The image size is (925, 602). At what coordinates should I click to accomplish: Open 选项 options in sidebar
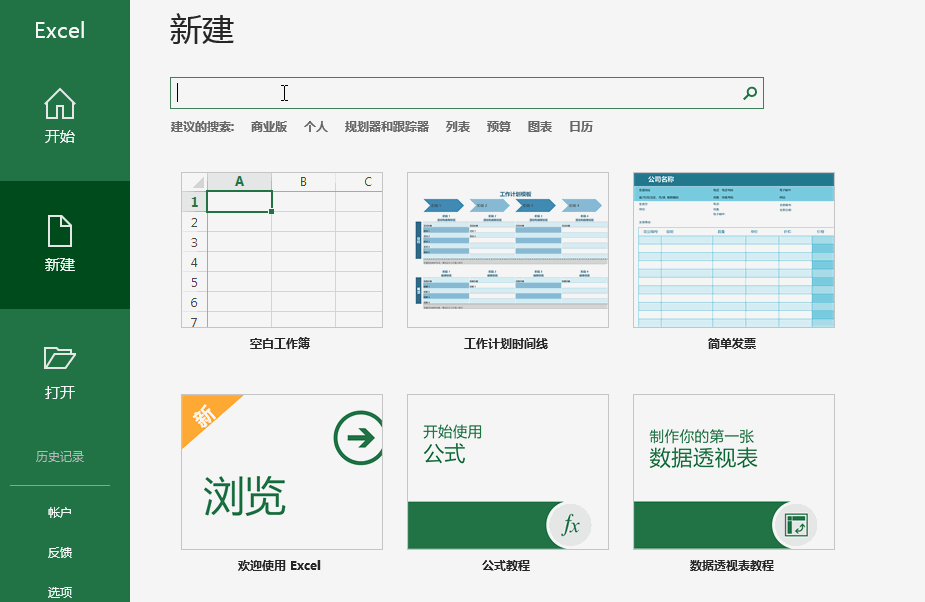60,592
